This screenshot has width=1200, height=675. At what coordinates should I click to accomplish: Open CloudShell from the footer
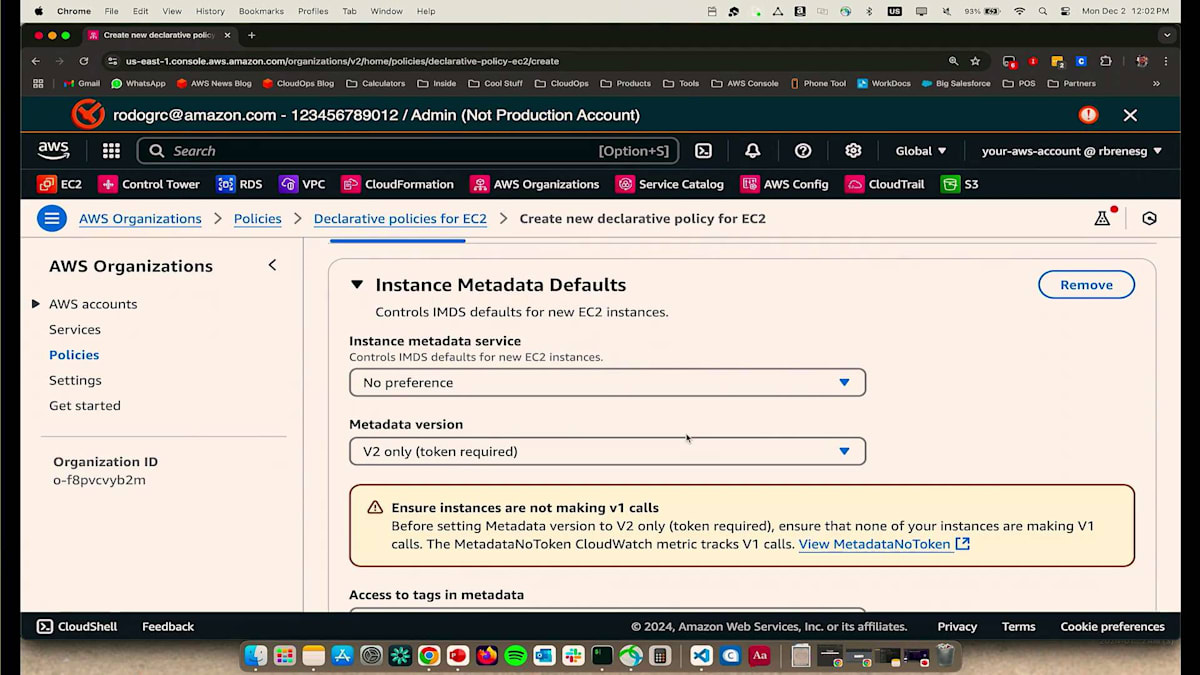pos(77,627)
